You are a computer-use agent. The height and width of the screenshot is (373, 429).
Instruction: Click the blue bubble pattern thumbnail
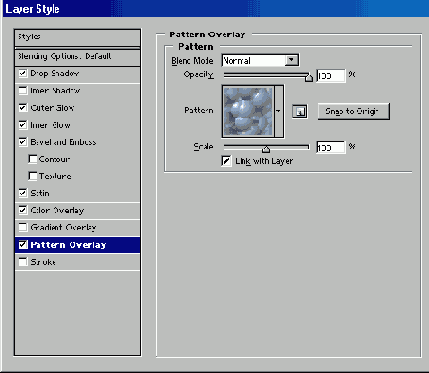(x=248, y=111)
